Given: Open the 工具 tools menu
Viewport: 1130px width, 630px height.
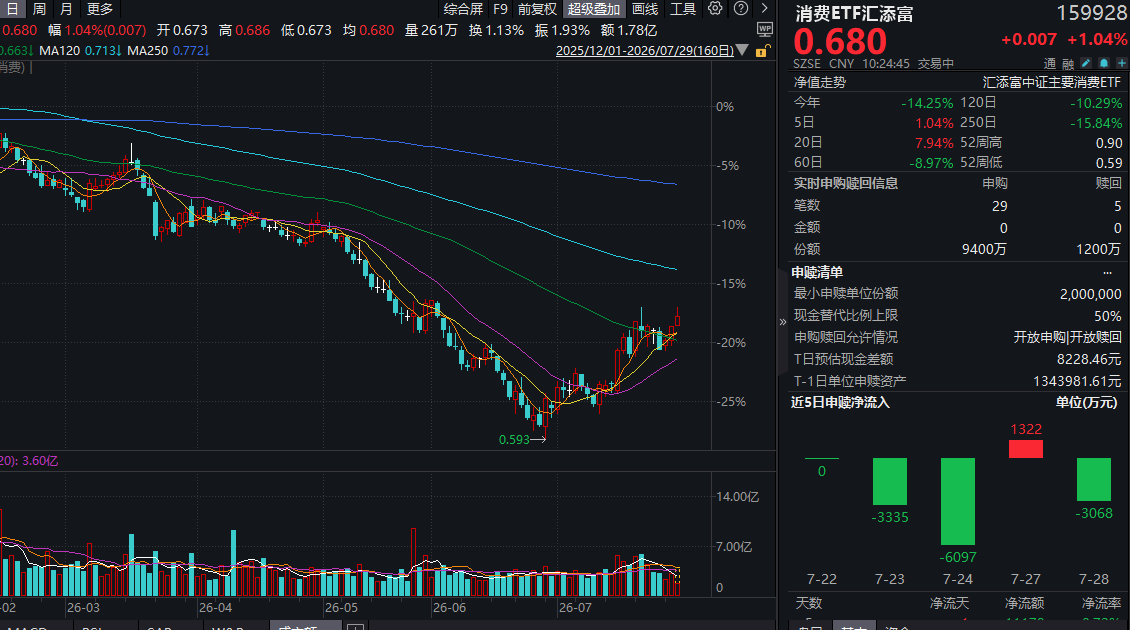Looking at the screenshot, I should [682, 9].
